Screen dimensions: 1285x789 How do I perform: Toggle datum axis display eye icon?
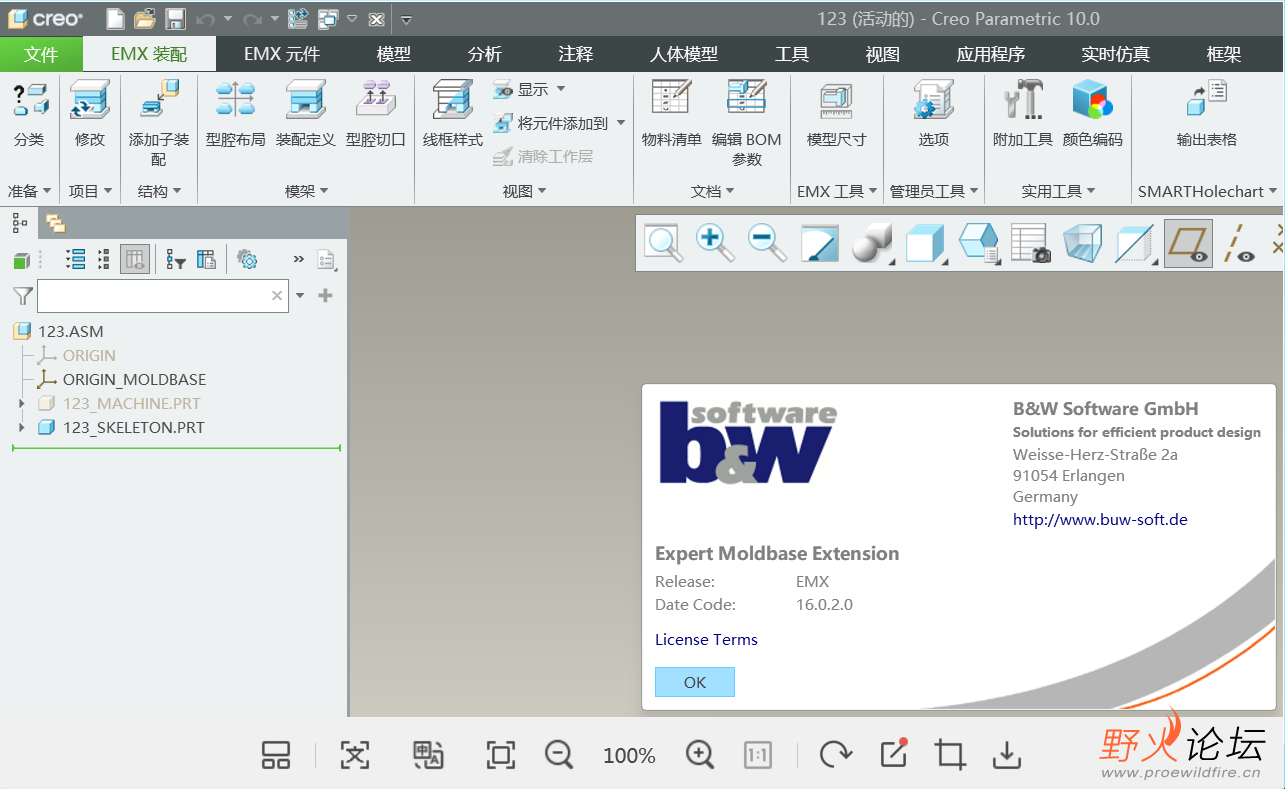pyautogui.click(x=1241, y=243)
